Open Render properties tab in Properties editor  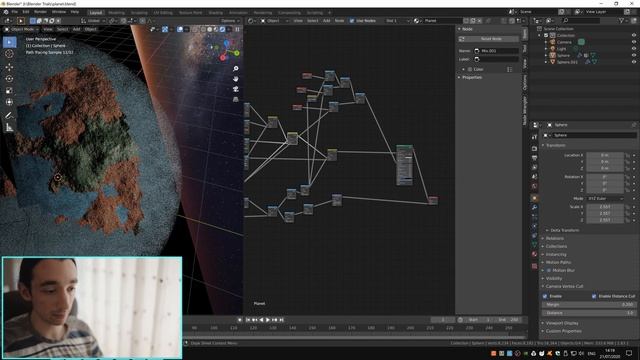pos(535,149)
